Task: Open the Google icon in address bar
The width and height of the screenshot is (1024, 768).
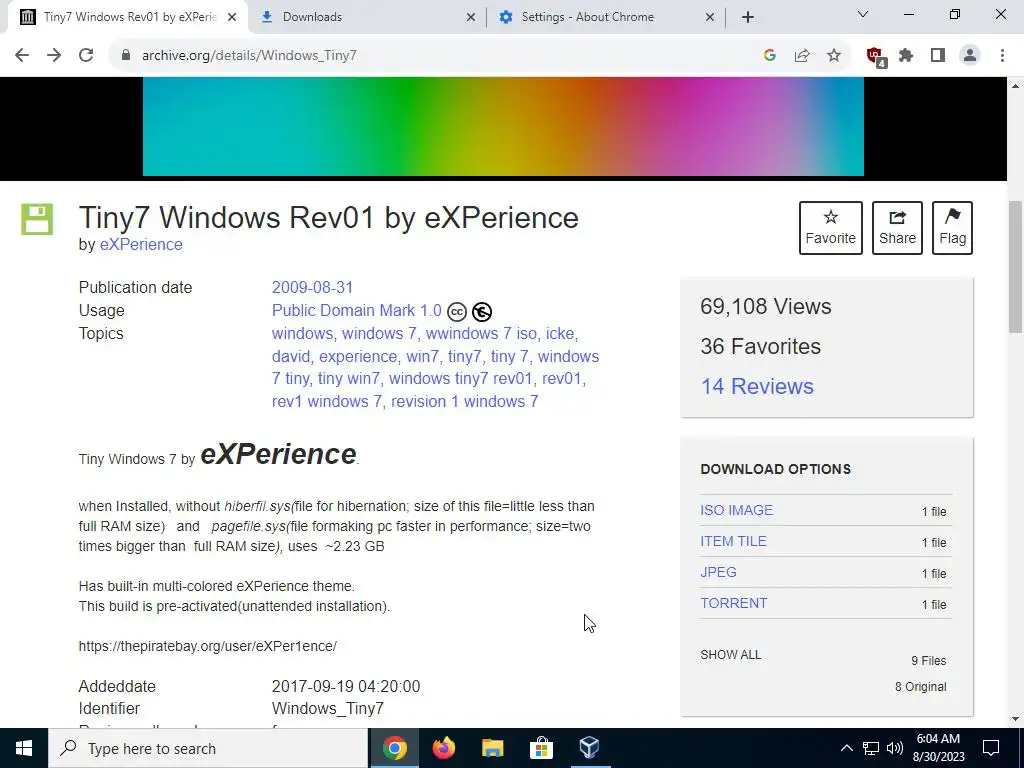Action: coord(769,56)
